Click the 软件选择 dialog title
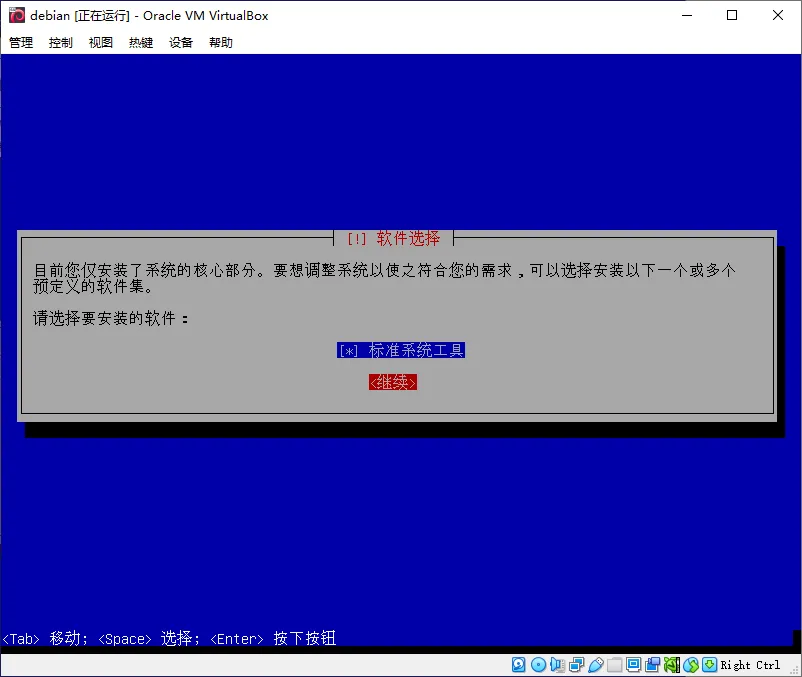The image size is (802, 677). 393,238
